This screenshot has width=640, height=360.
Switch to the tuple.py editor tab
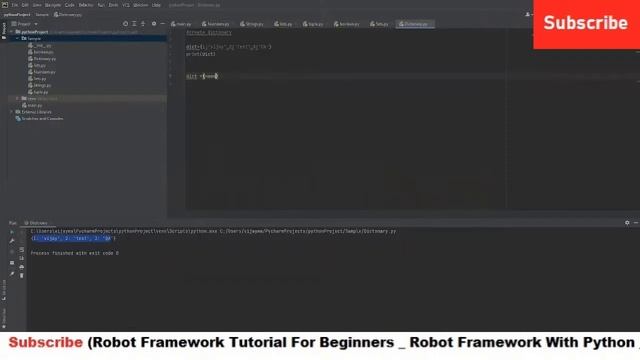coord(313,24)
